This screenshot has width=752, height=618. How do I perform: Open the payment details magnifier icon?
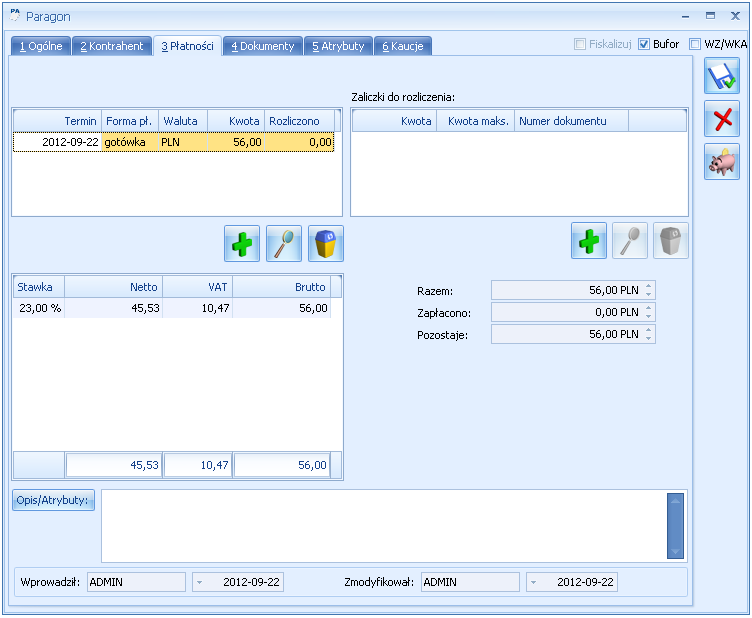pyautogui.click(x=284, y=244)
